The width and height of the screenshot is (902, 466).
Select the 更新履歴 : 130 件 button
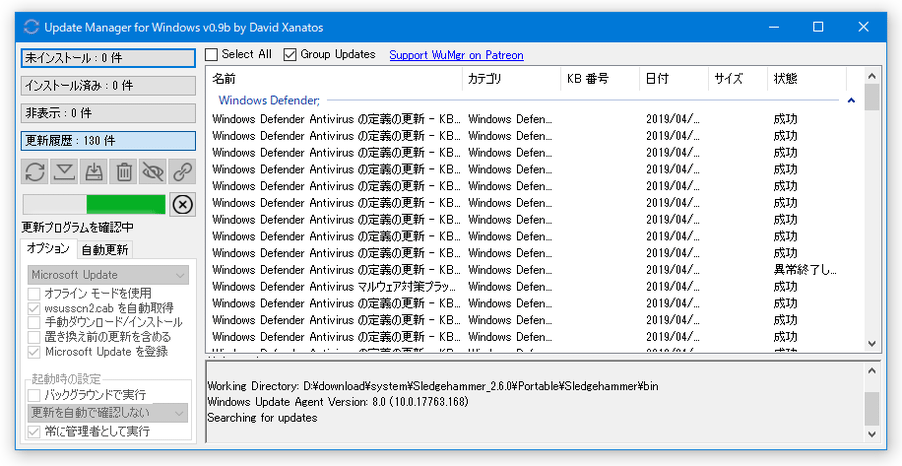(108, 141)
